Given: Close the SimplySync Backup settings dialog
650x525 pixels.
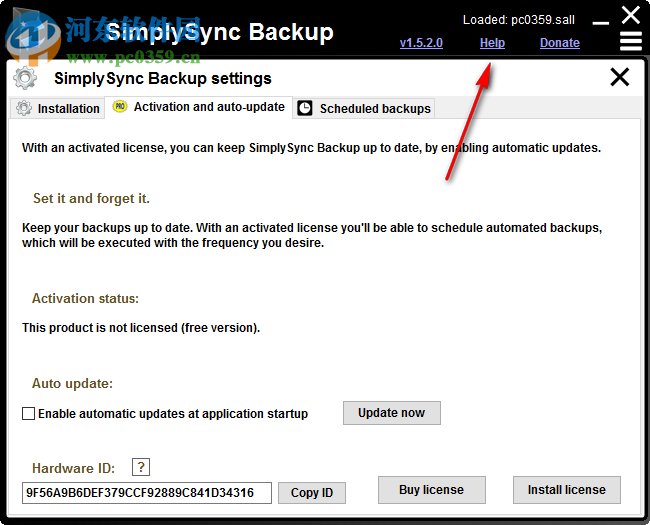Looking at the screenshot, I should coord(620,78).
